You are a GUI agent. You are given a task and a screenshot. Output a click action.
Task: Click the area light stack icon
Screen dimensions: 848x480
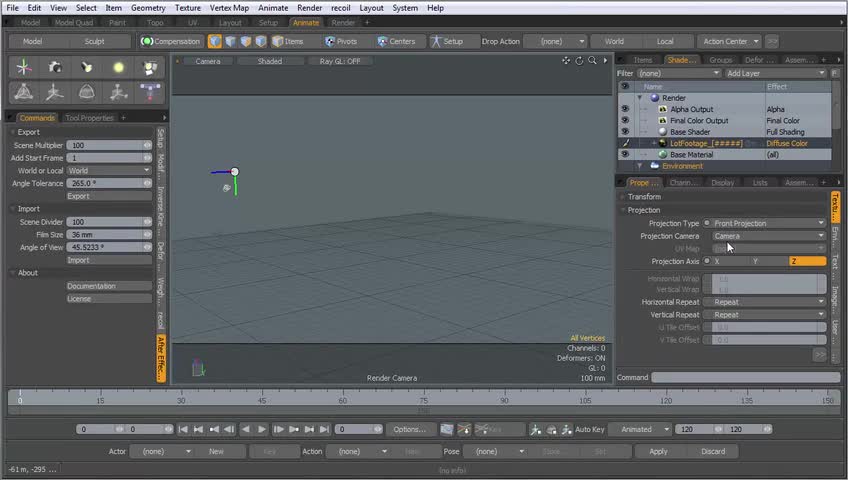point(150,68)
